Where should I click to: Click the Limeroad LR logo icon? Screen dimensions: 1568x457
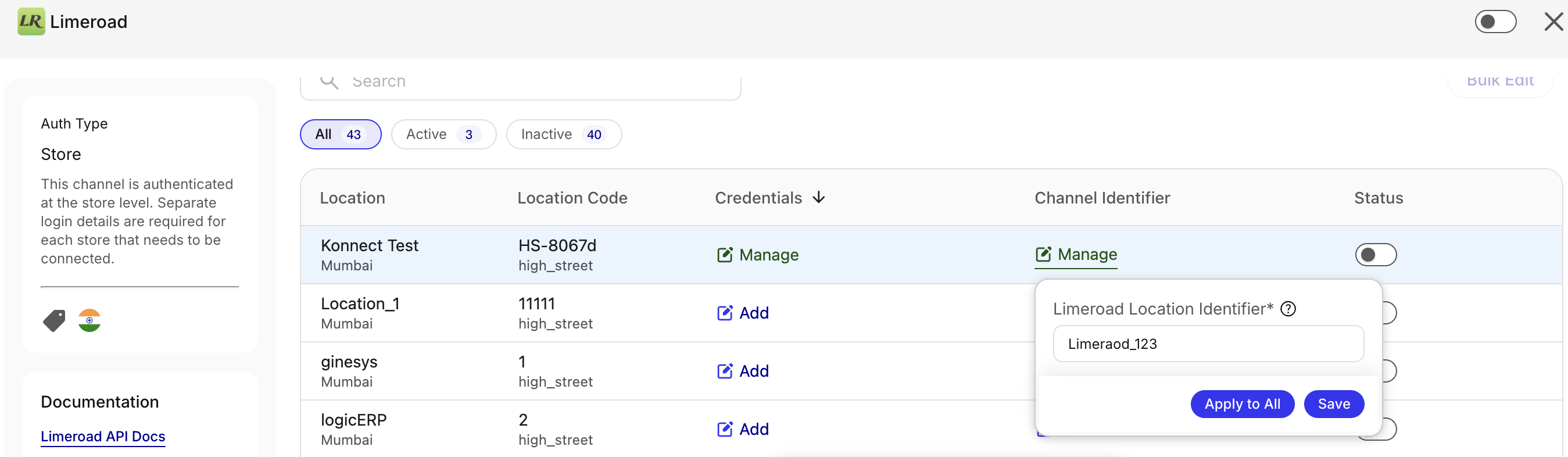31,22
